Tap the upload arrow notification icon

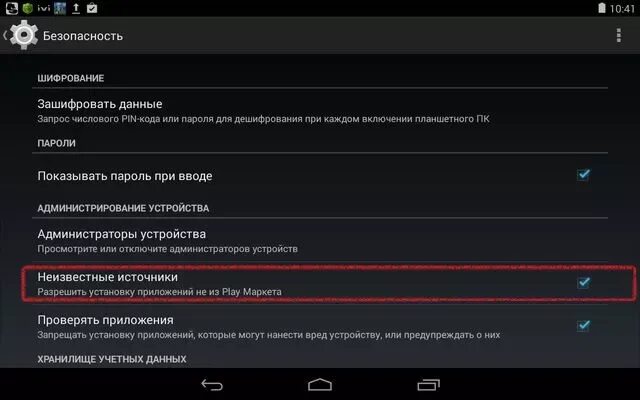76,8
